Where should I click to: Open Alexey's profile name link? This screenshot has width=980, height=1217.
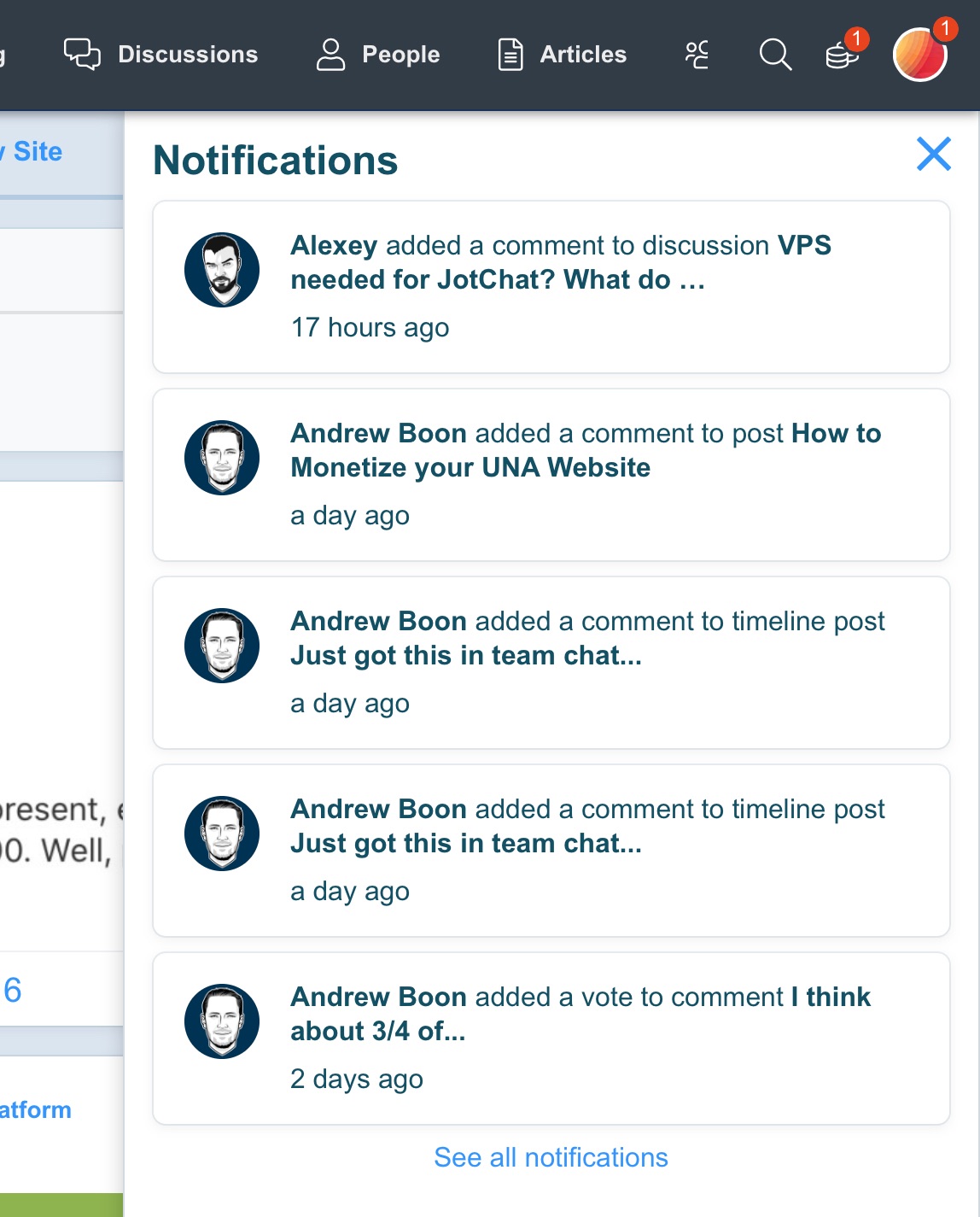click(334, 246)
